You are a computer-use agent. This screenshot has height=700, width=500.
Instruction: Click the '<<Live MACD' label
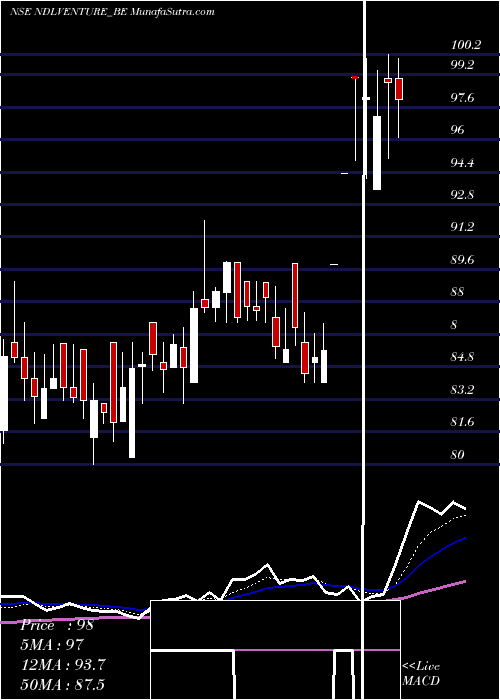click(421, 673)
